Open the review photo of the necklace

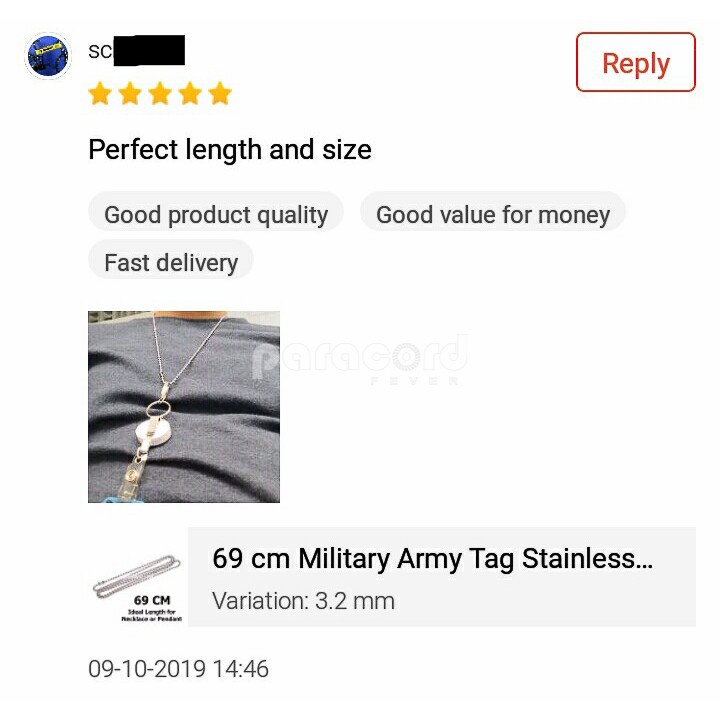[184, 406]
